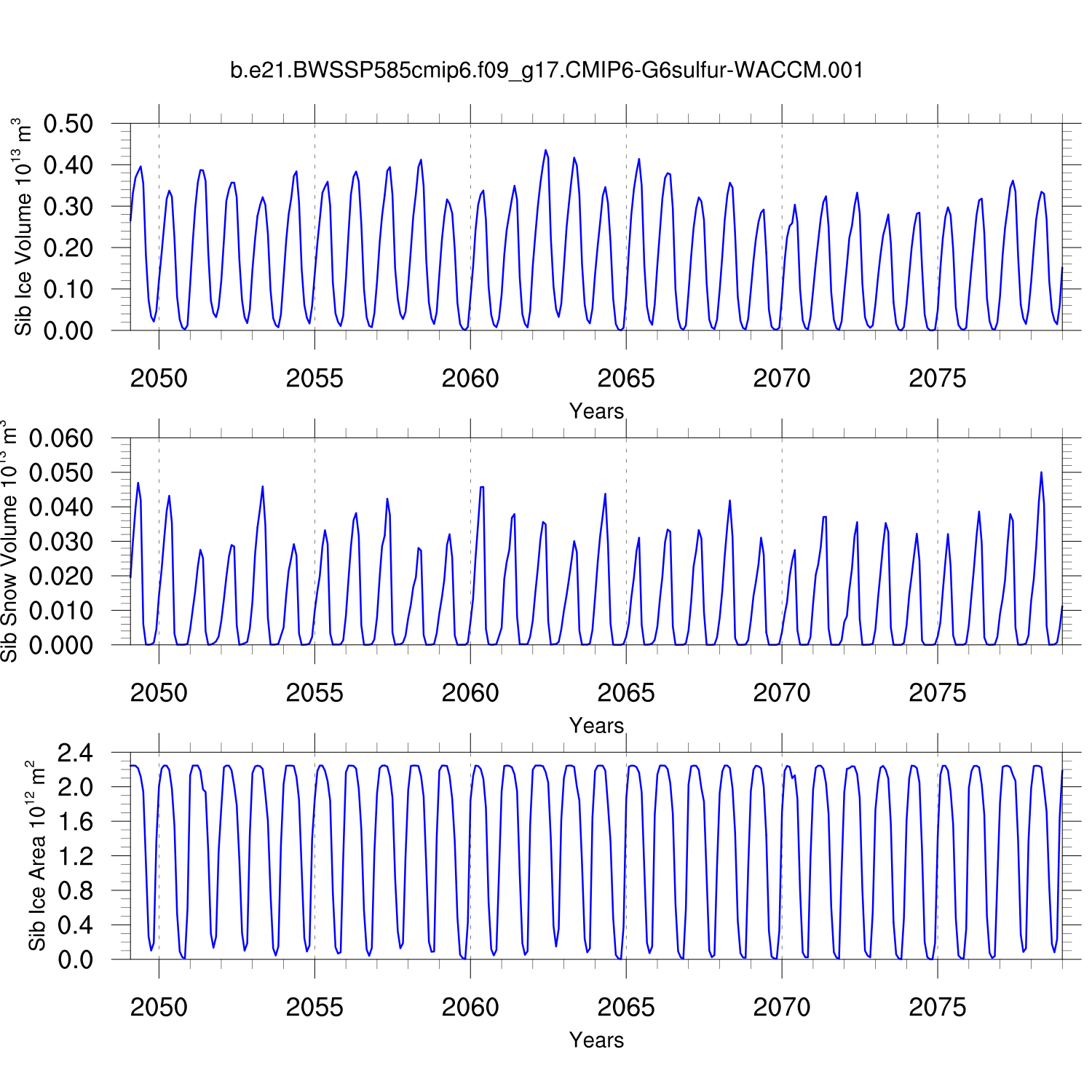
Task: Click the Sib Snow Volume y-axis label
Action: pos(9,542)
